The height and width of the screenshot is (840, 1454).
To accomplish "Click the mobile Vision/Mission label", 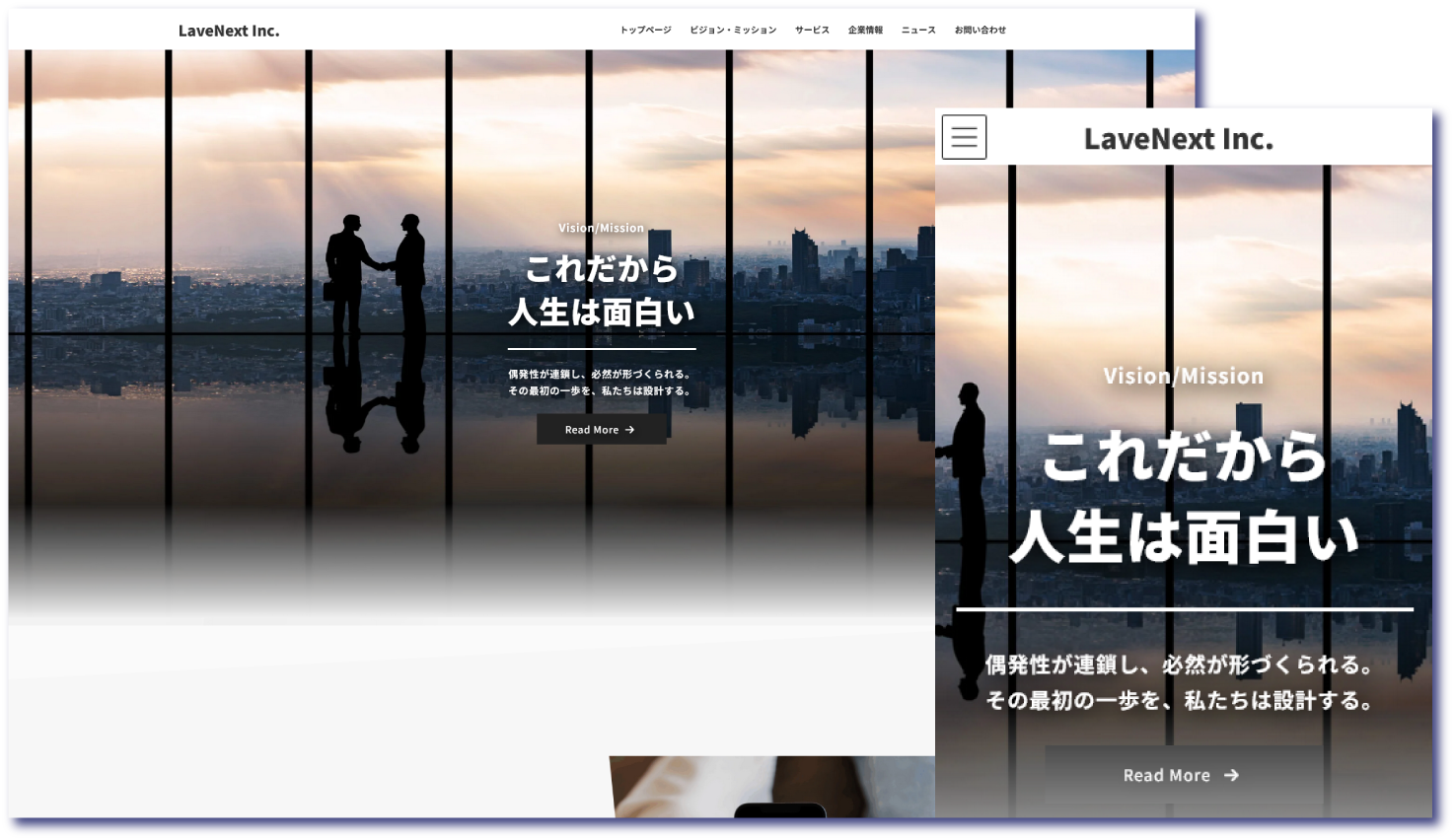I will [1183, 376].
